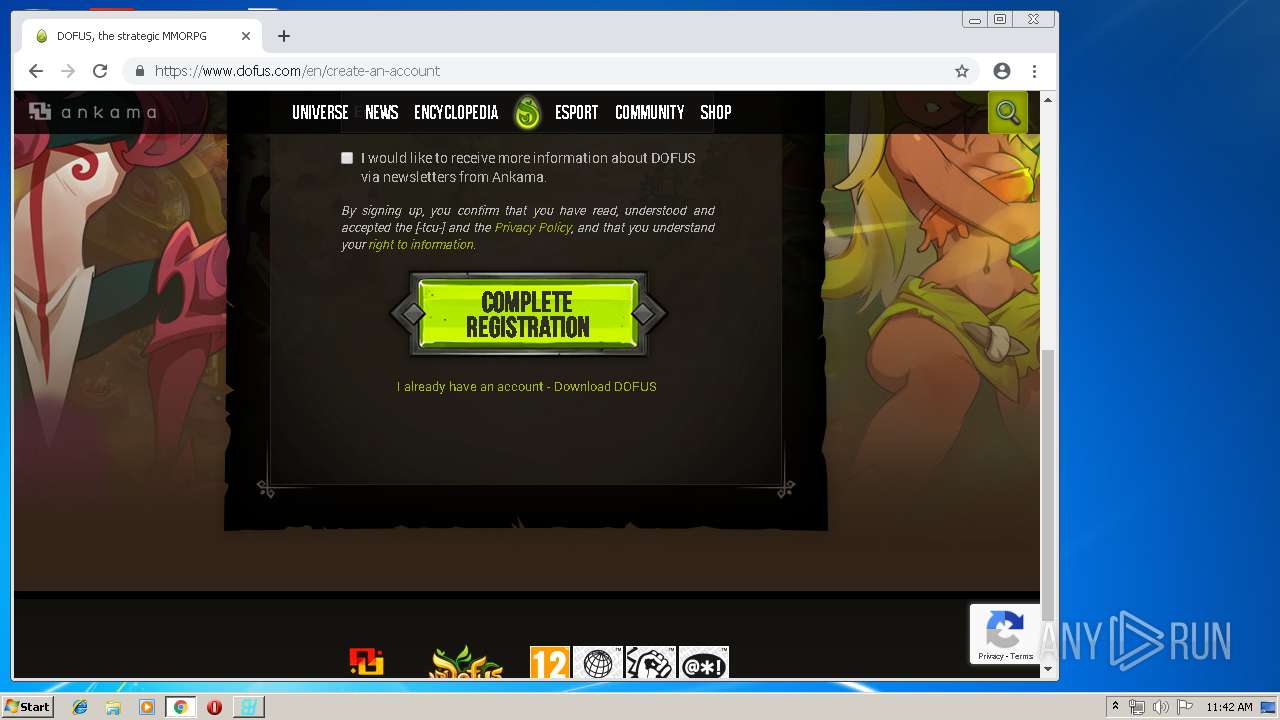Click the network tray icon
The image size is (1280, 720).
click(1137, 707)
